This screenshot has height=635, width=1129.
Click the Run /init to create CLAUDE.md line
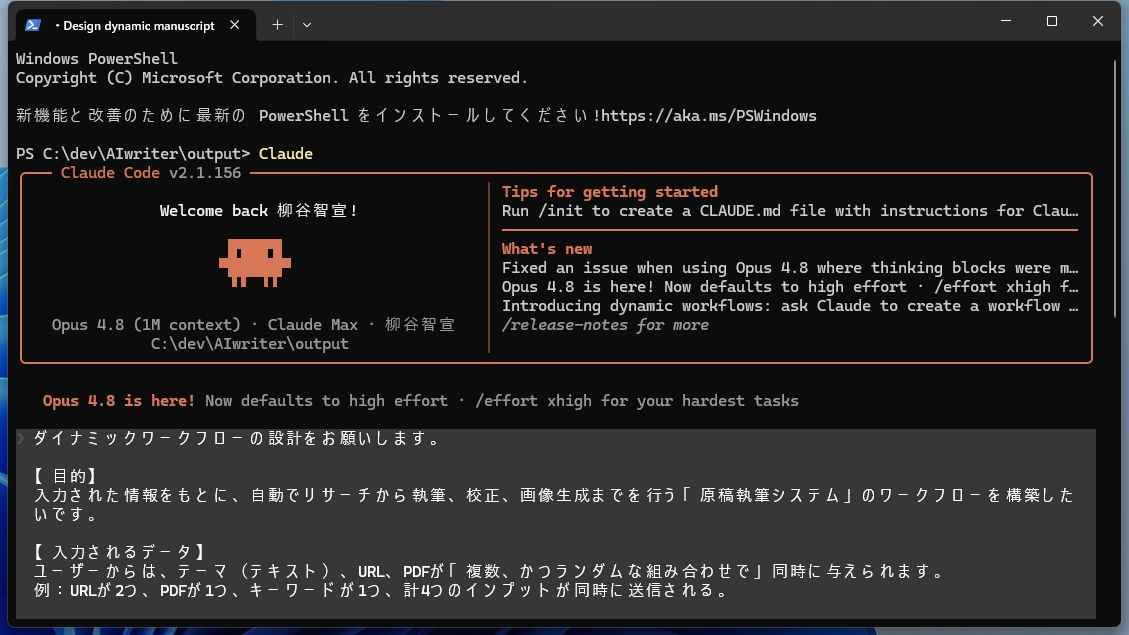[790, 211]
